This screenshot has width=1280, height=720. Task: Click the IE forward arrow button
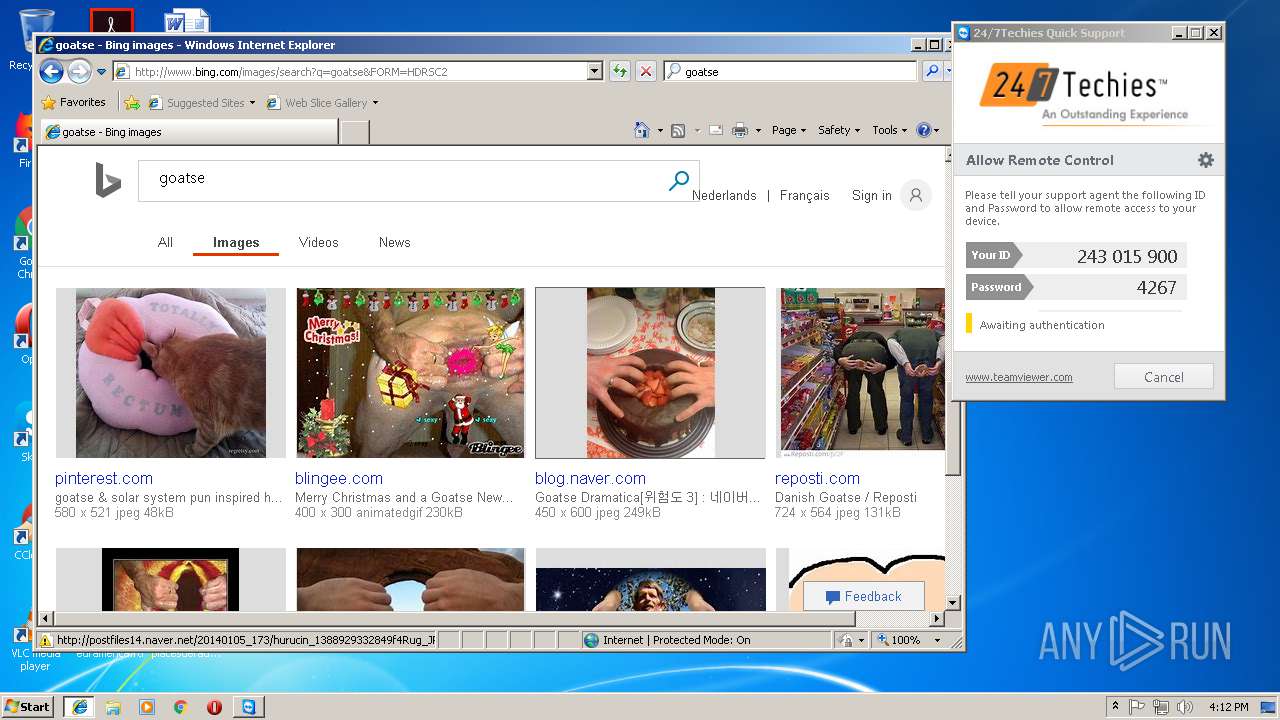point(78,71)
